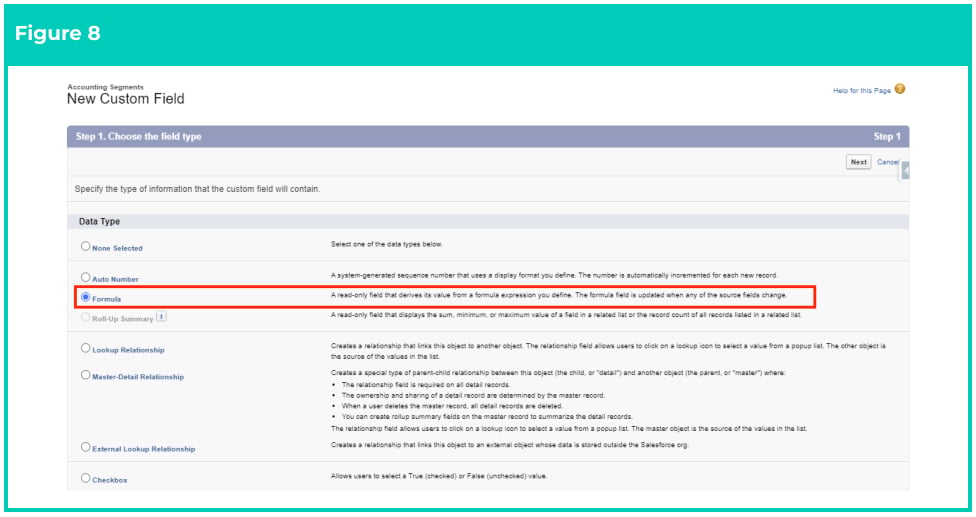Choose the Master-Detail Relationship radio button
The width and height of the screenshot is (976, 517).
tap(85, 375)
